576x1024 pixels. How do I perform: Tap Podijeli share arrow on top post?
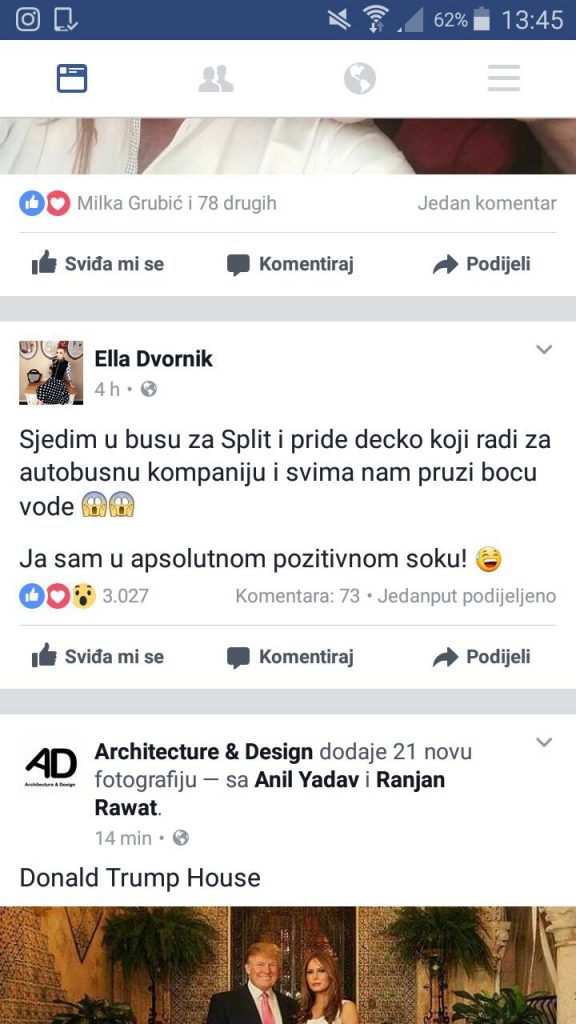(481, 264)
